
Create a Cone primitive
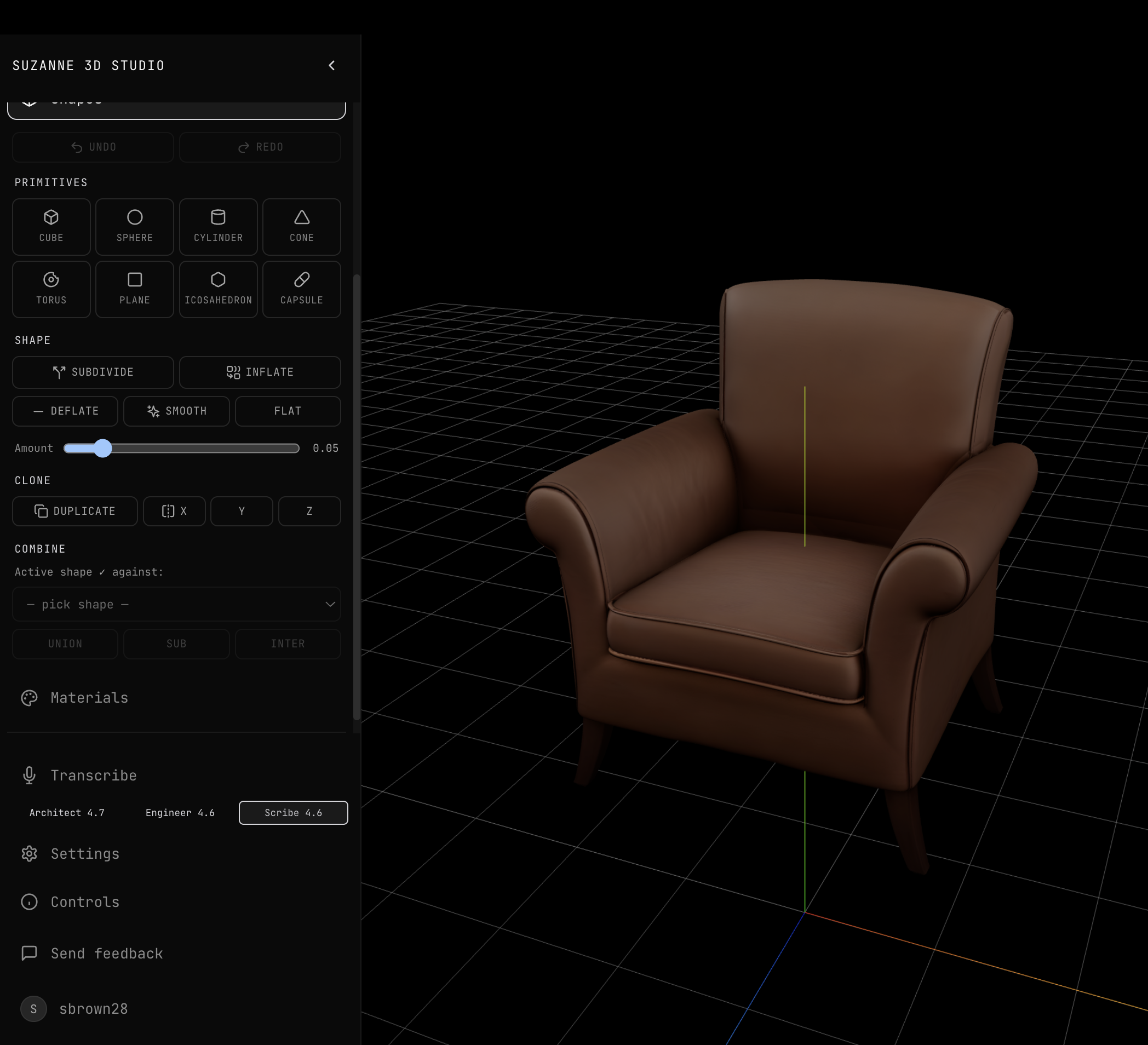tap(301, 226)
